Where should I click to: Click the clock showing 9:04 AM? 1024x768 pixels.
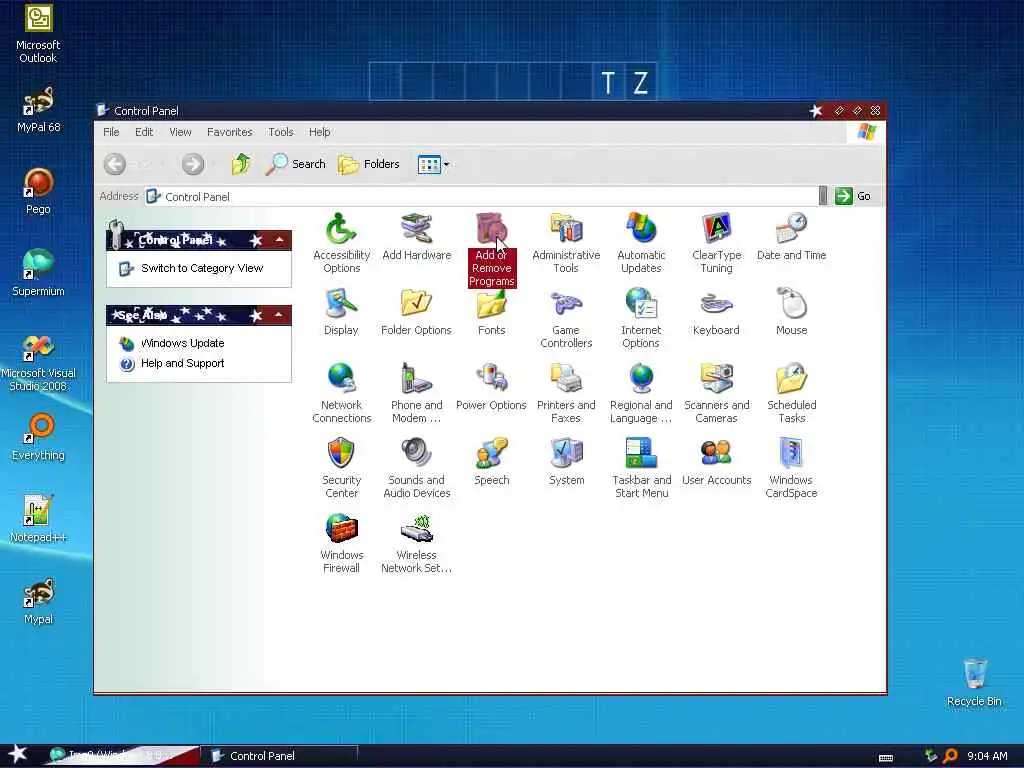click(987, 756)
